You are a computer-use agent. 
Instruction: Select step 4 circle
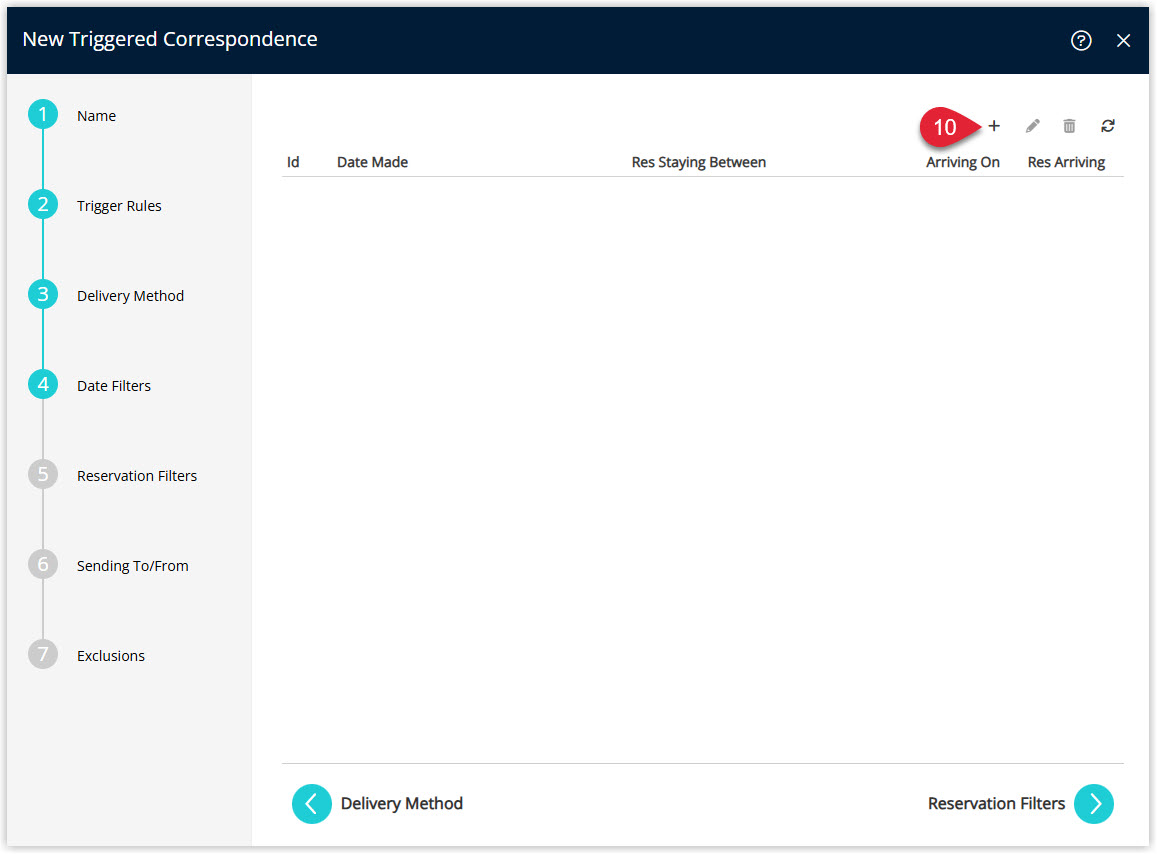tap(43, 385)
